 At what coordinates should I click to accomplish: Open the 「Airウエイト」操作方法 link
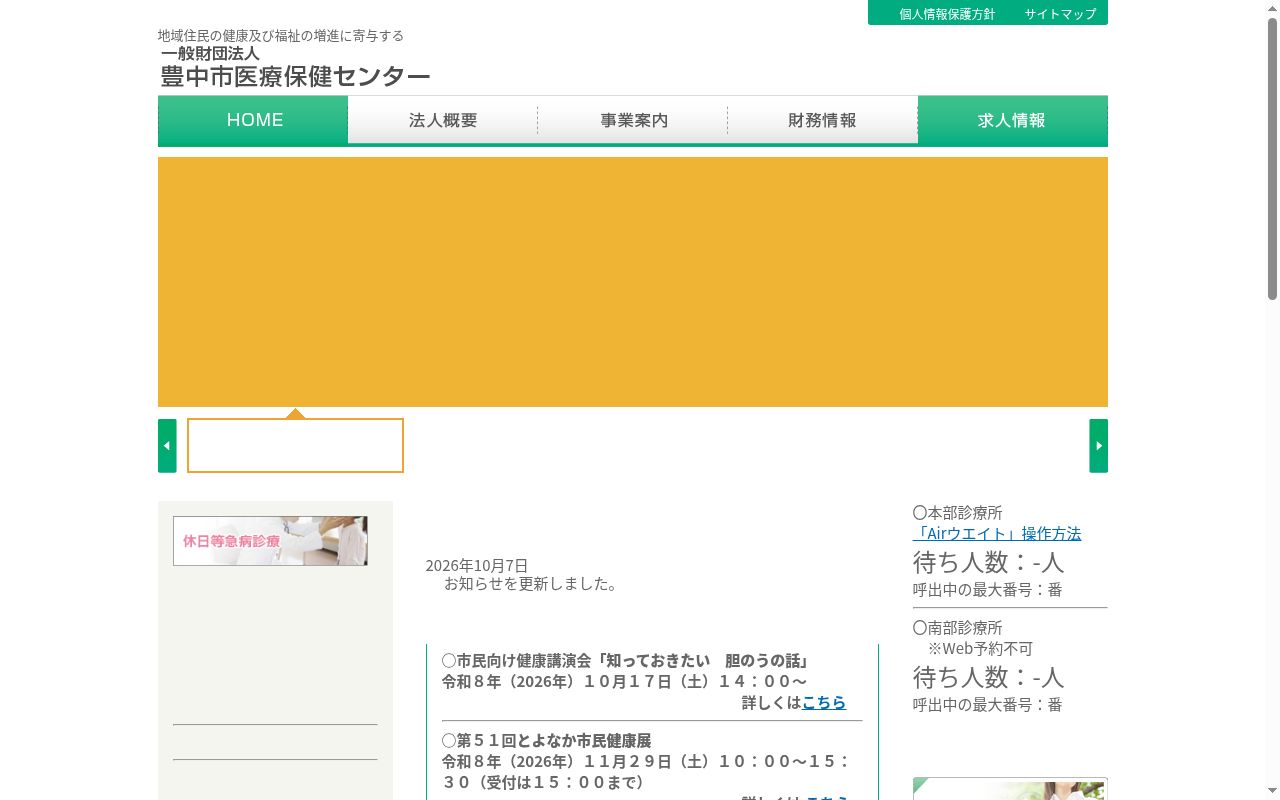tap(997, 533)
